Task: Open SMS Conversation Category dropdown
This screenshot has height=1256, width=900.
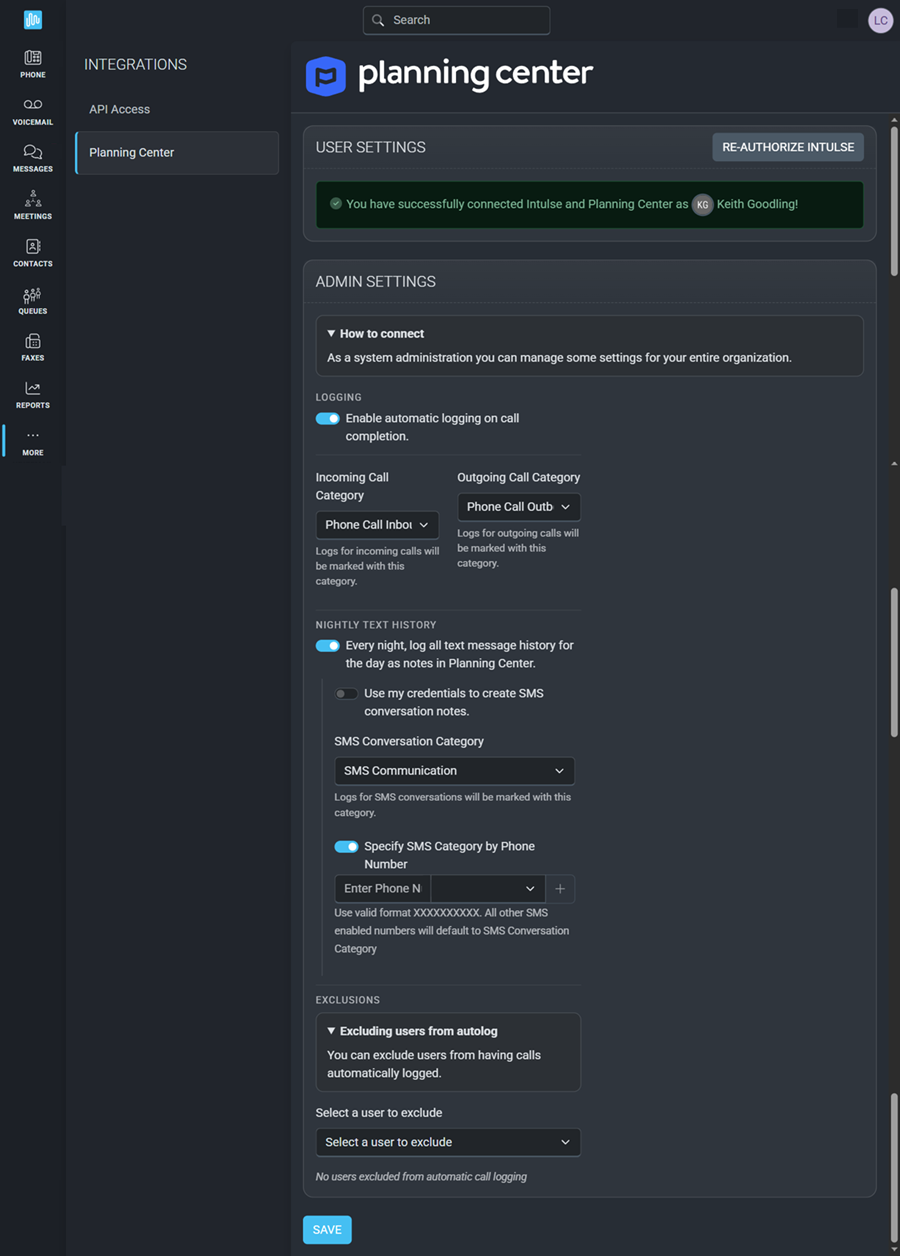Action: click(454, 771)
